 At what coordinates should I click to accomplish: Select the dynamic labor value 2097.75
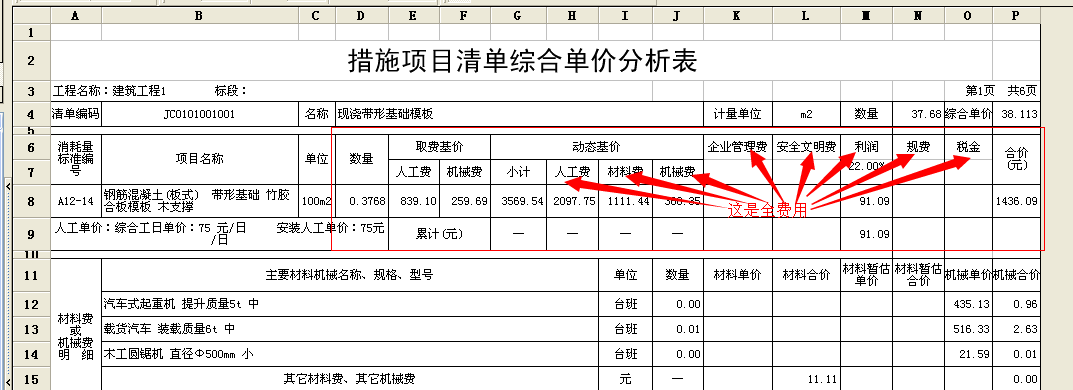[572, 201]
